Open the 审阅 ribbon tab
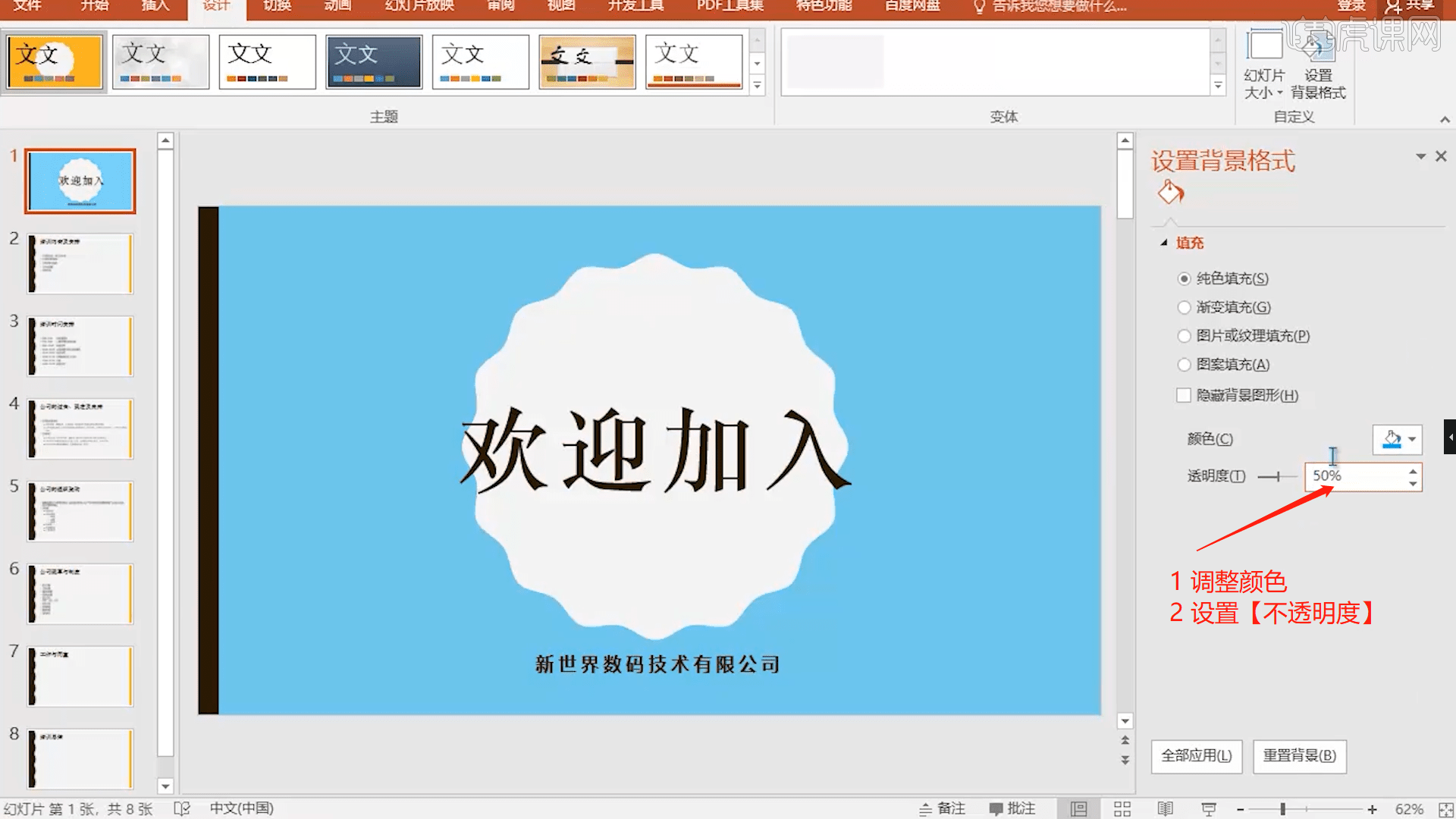Screen dimensions: 1456x819 pyautogui.click(x=500, y=6)
